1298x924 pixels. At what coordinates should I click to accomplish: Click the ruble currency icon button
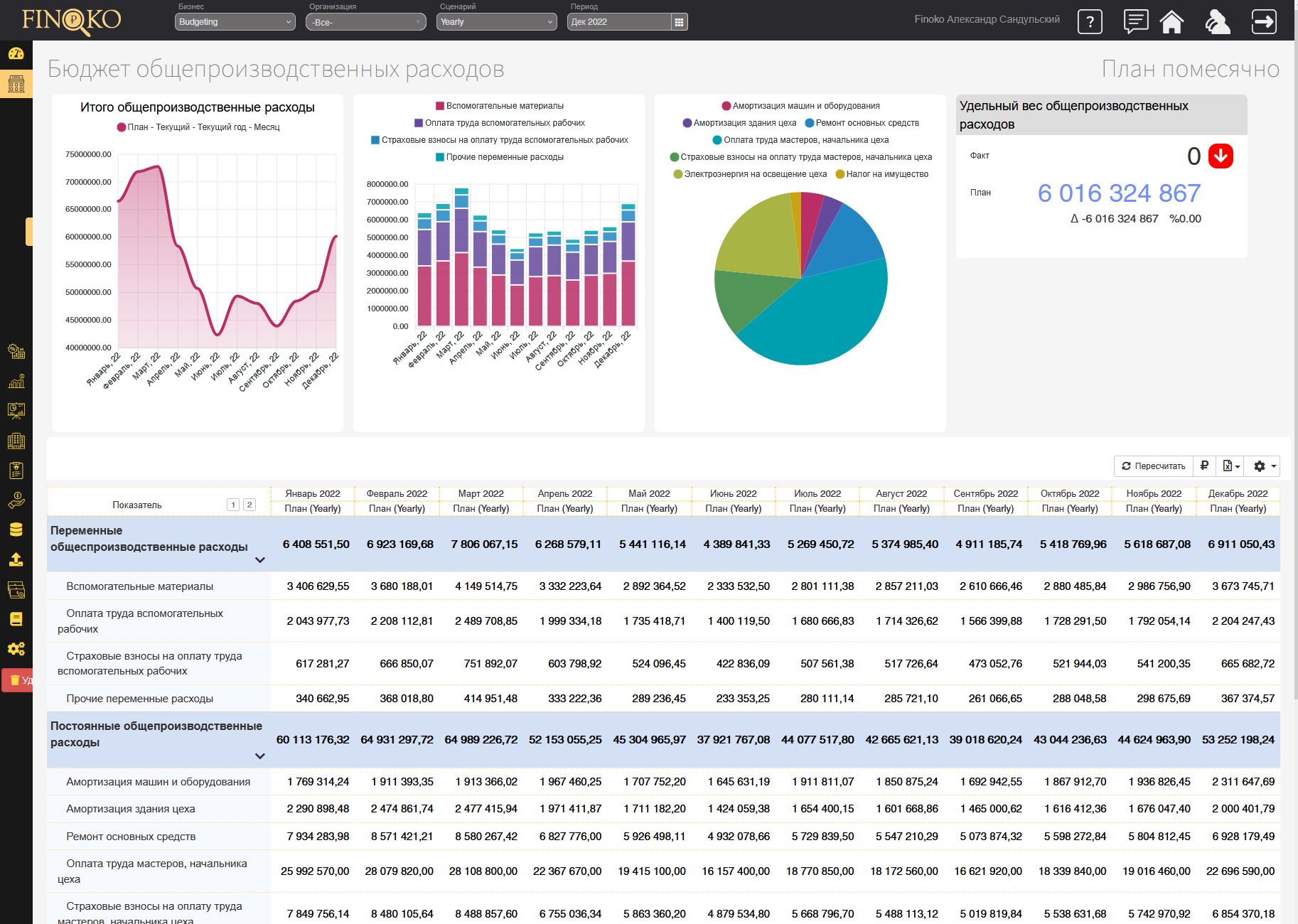coord(1204,466)
